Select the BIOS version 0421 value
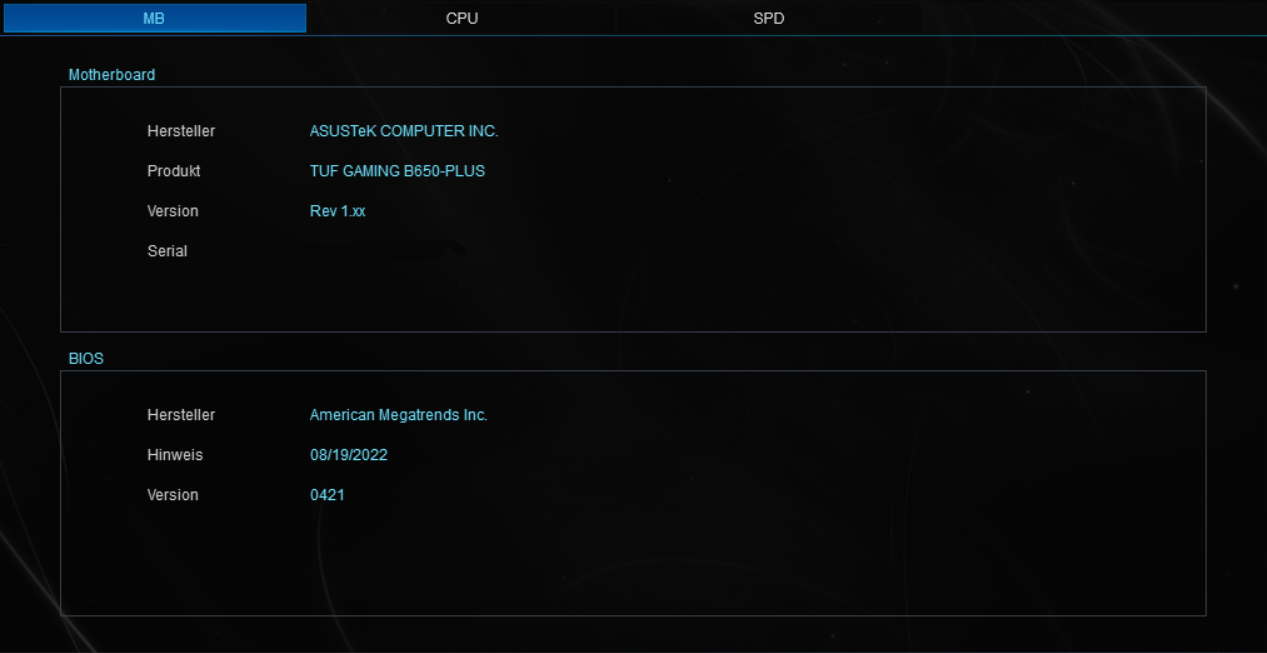Screen dimensions: 1267x653 tap(327, 495)
